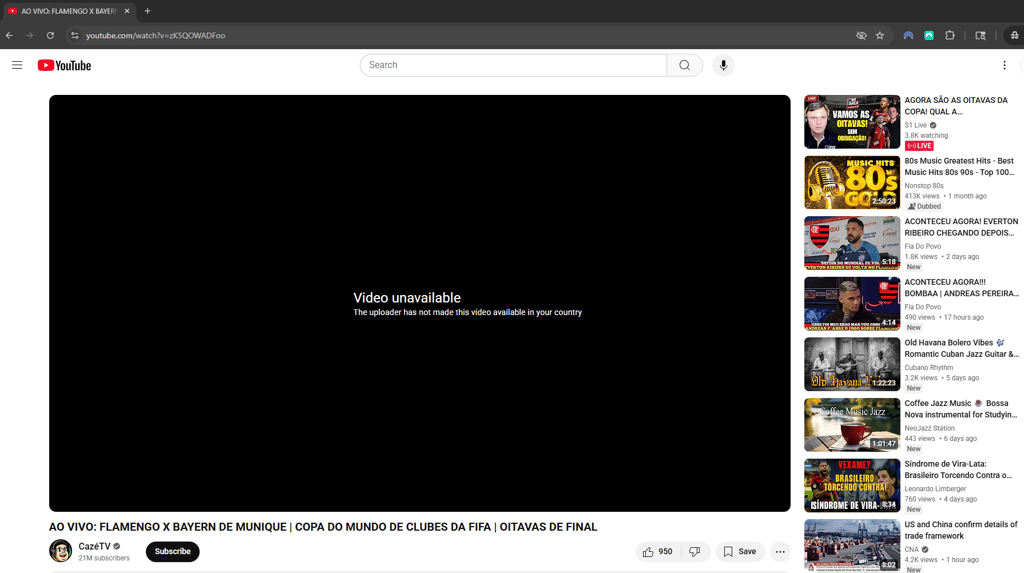Visit the Nonstop 80s channel
Screen dimensions: 1024x573
[923, 186]
